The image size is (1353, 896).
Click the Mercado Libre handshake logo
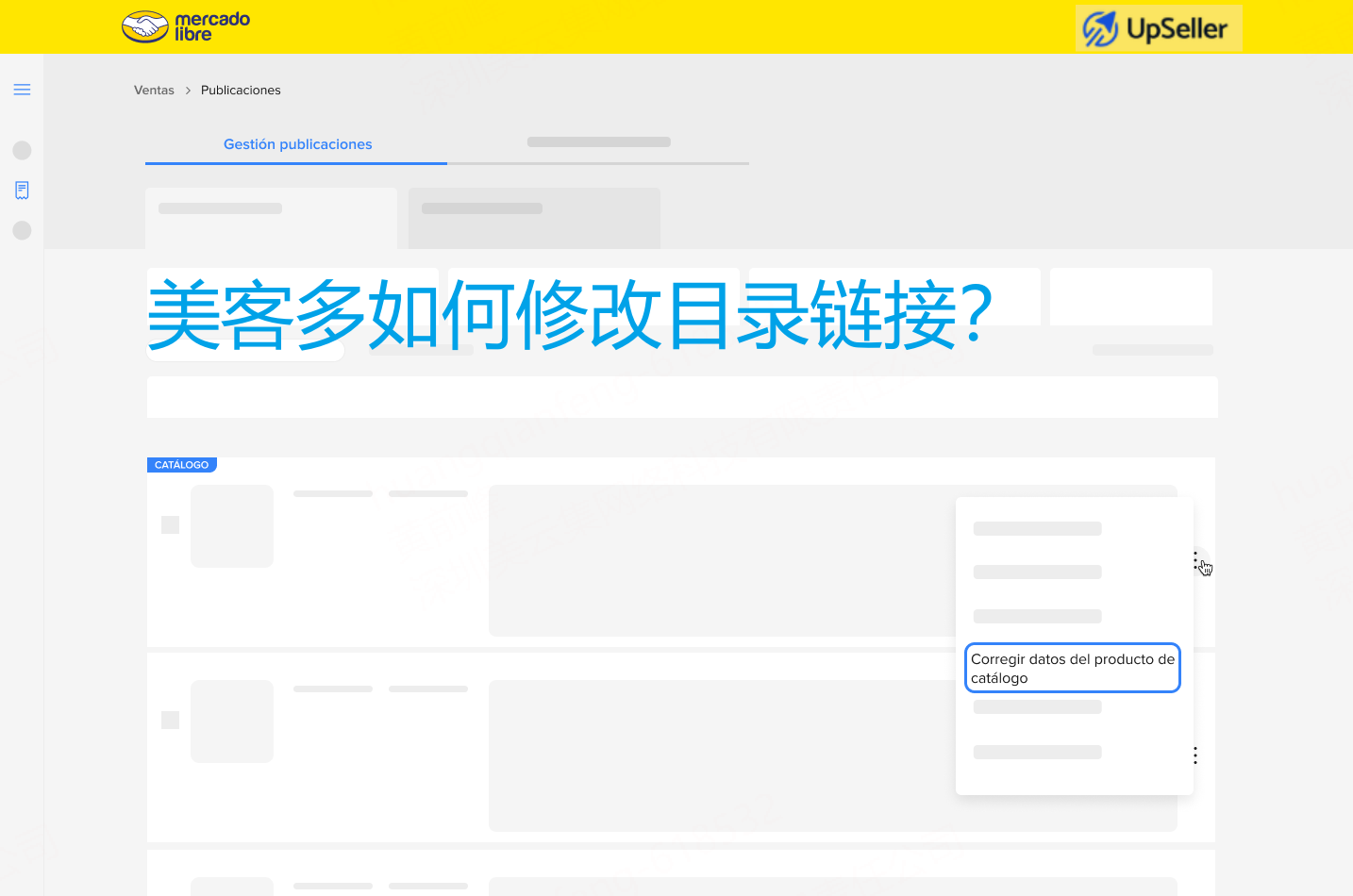point(145,27)
